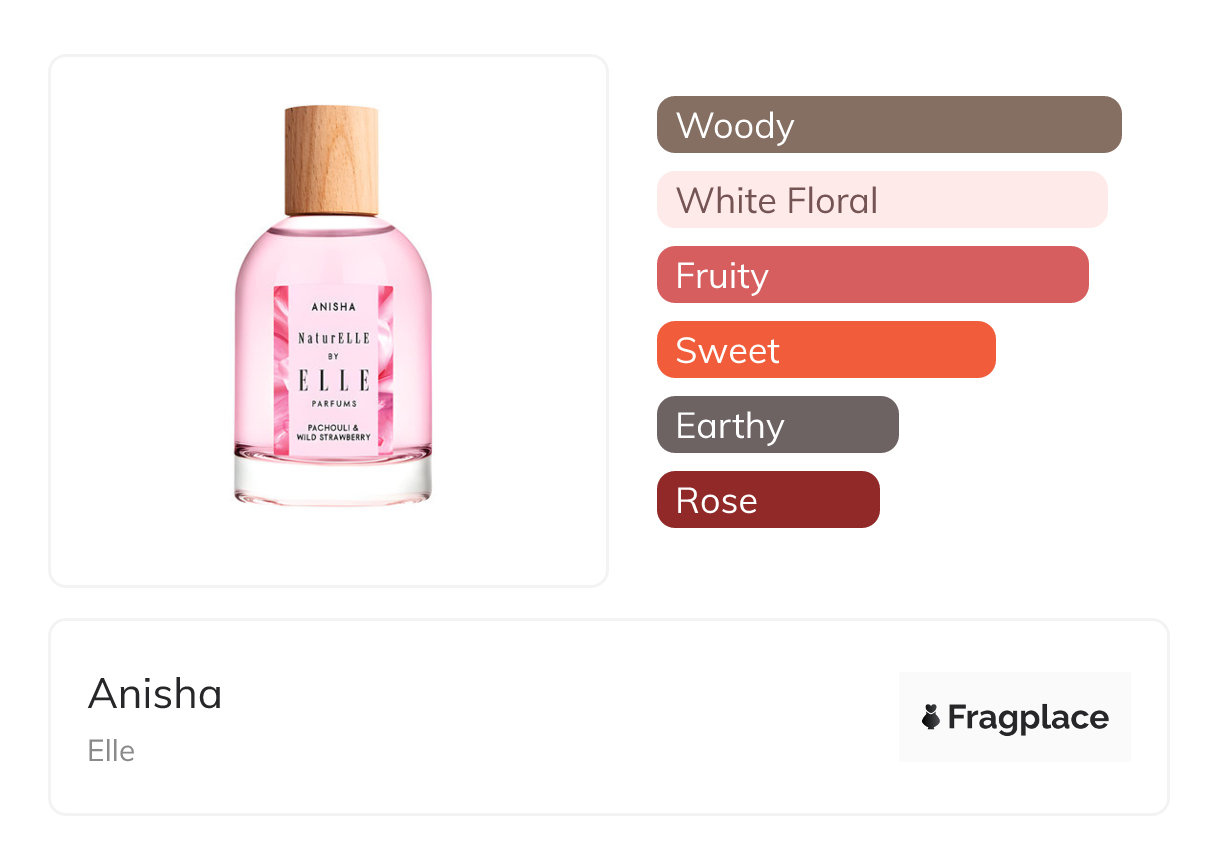Click the ANISHA name on bottle label
This screenshot has height=864, width=1218.
[334, 307]
